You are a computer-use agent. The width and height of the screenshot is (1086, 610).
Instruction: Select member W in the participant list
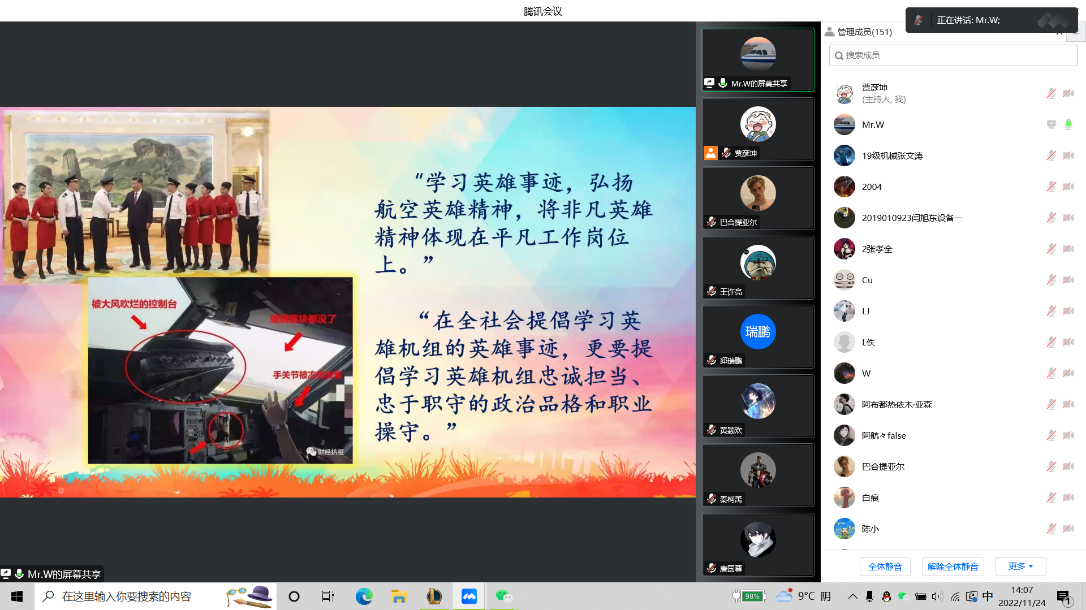[866, 373]
